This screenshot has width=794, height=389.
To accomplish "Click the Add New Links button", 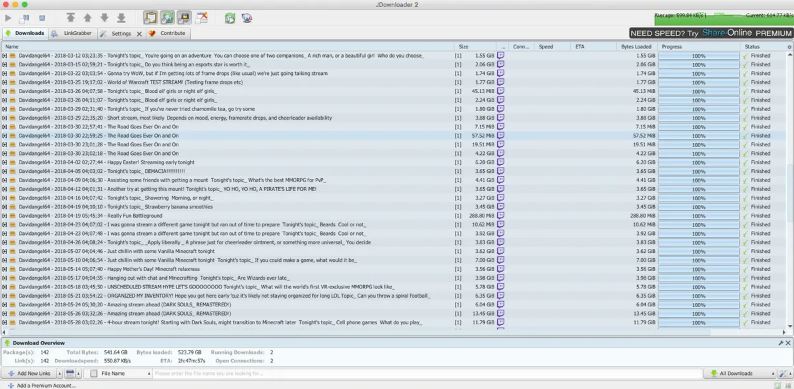I will click(x=28, y=373).
